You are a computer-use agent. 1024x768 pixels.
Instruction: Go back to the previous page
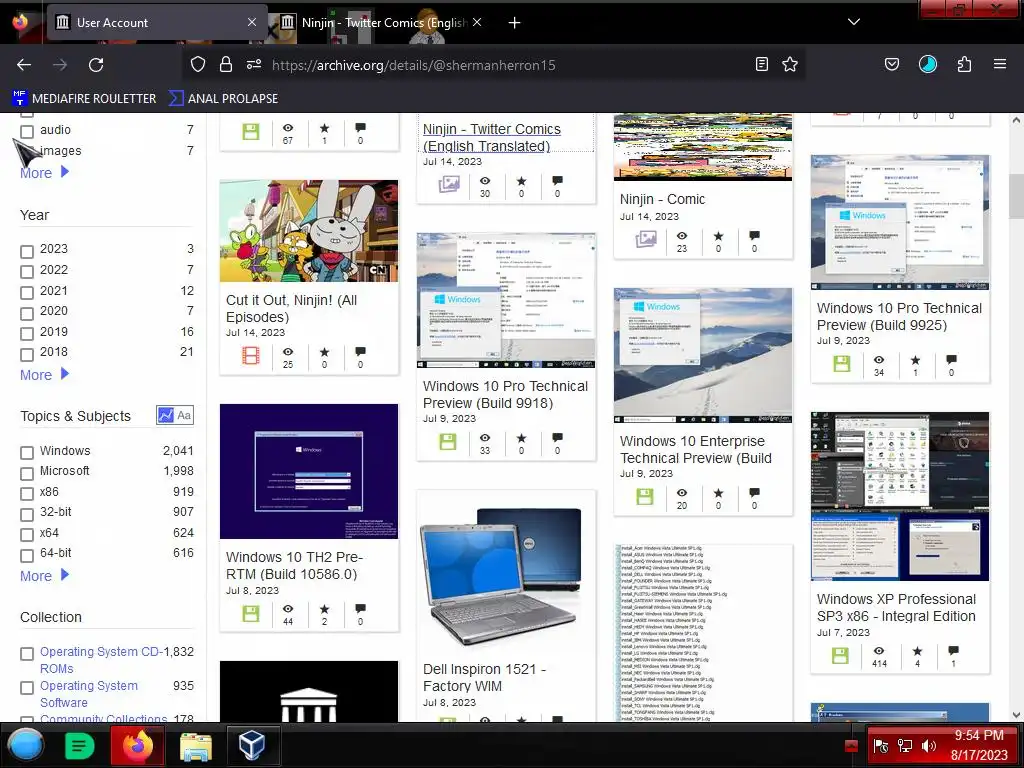tap(24, 65)
